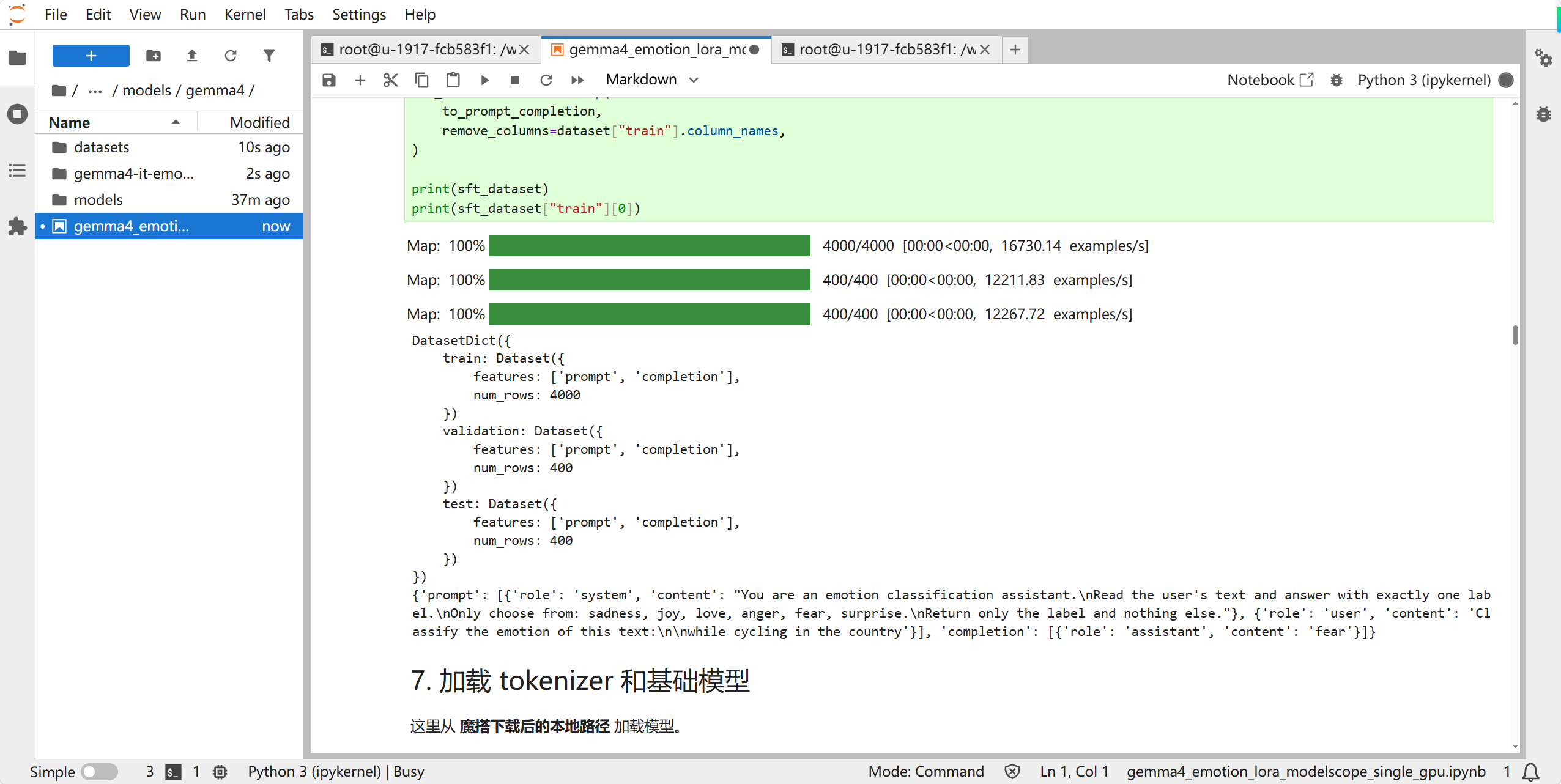Open the Extension Manager panel

[17, 226]
